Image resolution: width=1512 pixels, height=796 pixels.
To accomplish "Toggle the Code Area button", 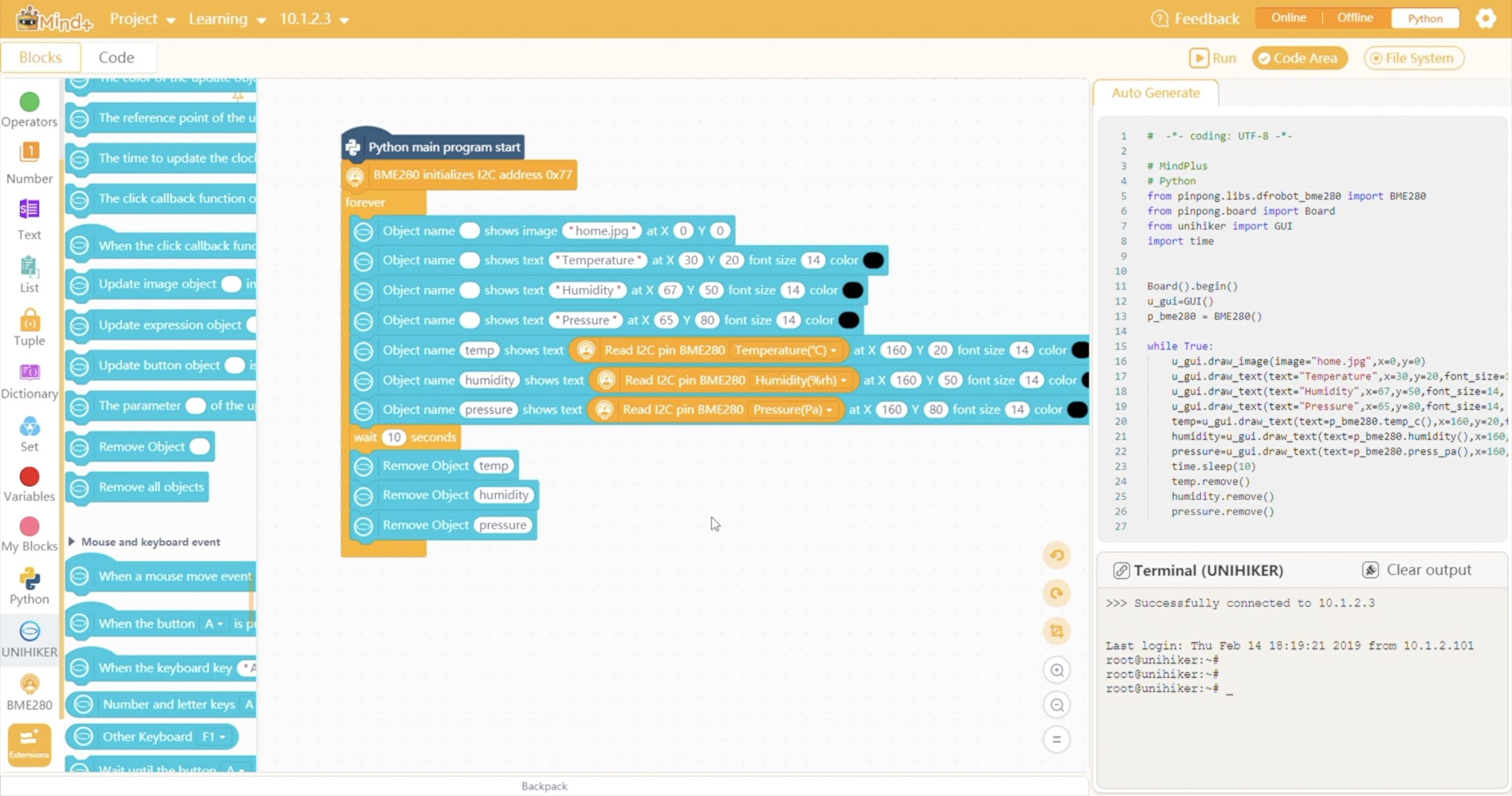I will 1299,58.
